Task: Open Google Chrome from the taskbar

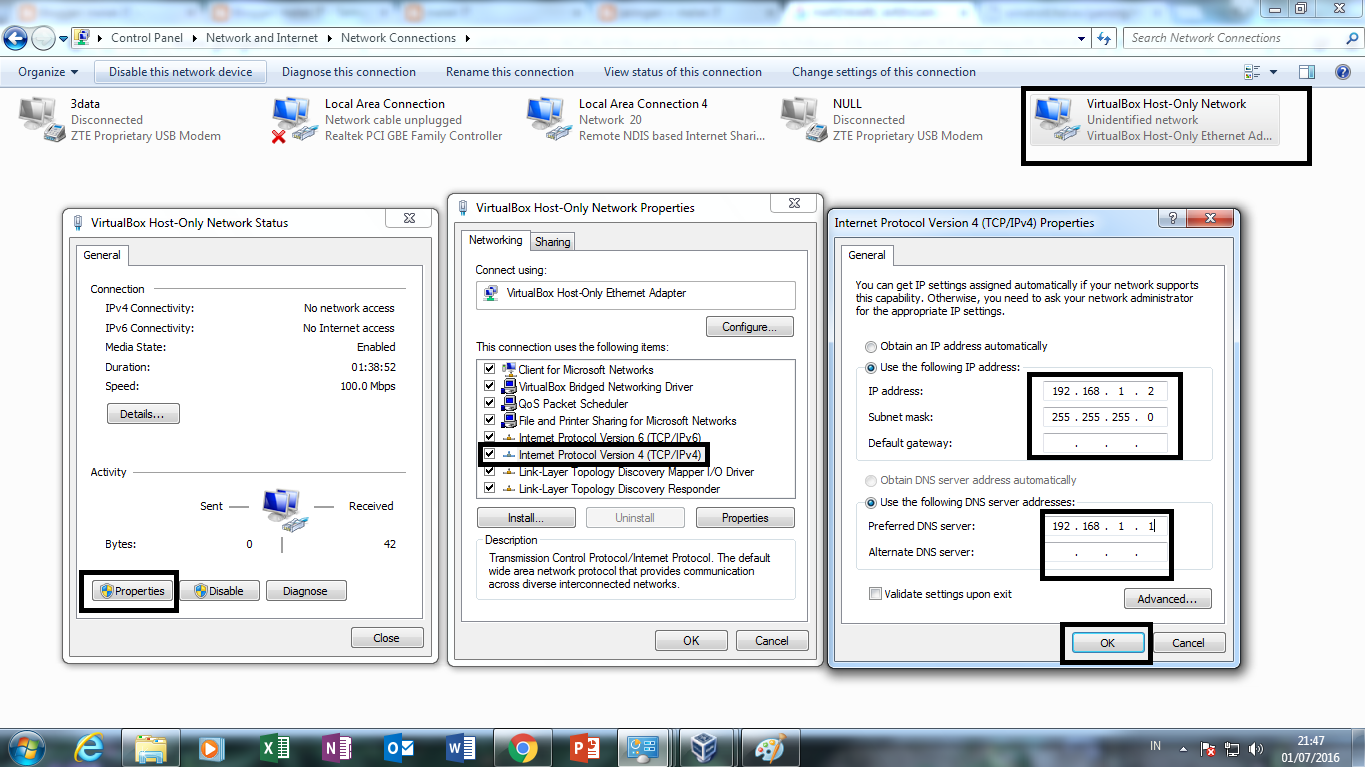Action: [522, 747]
